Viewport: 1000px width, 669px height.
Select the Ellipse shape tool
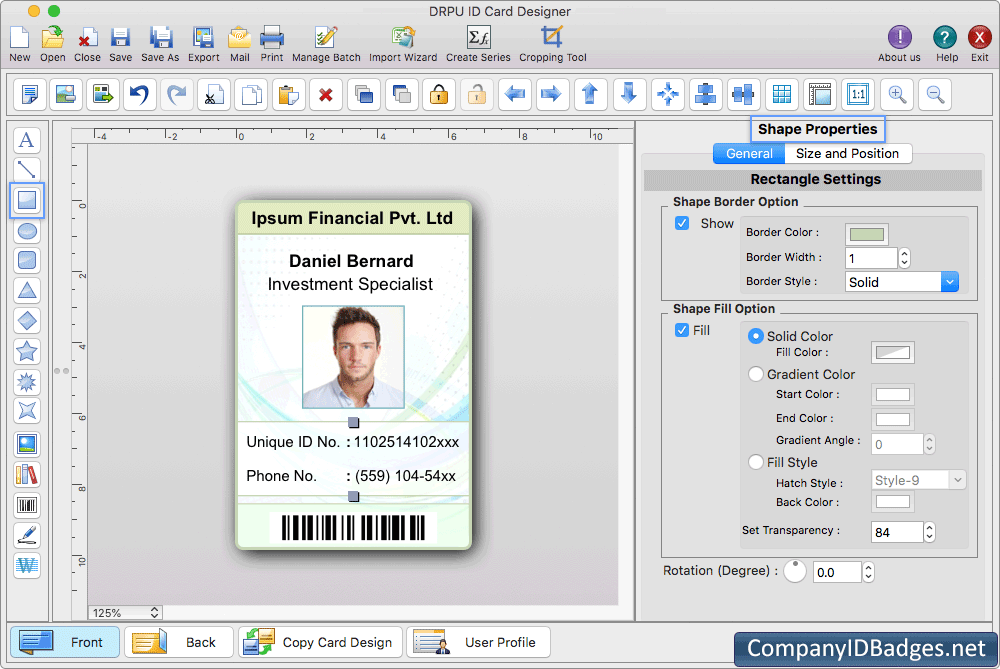27,231
